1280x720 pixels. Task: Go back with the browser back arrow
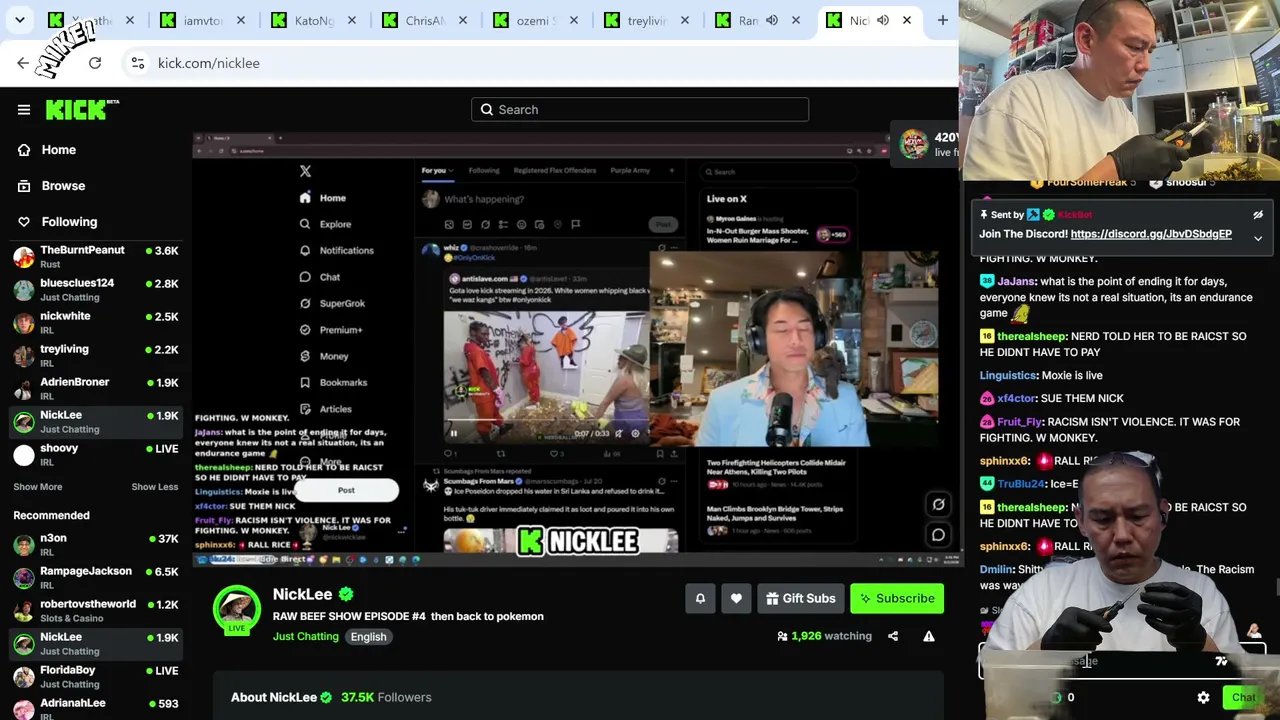coord(23,63)
